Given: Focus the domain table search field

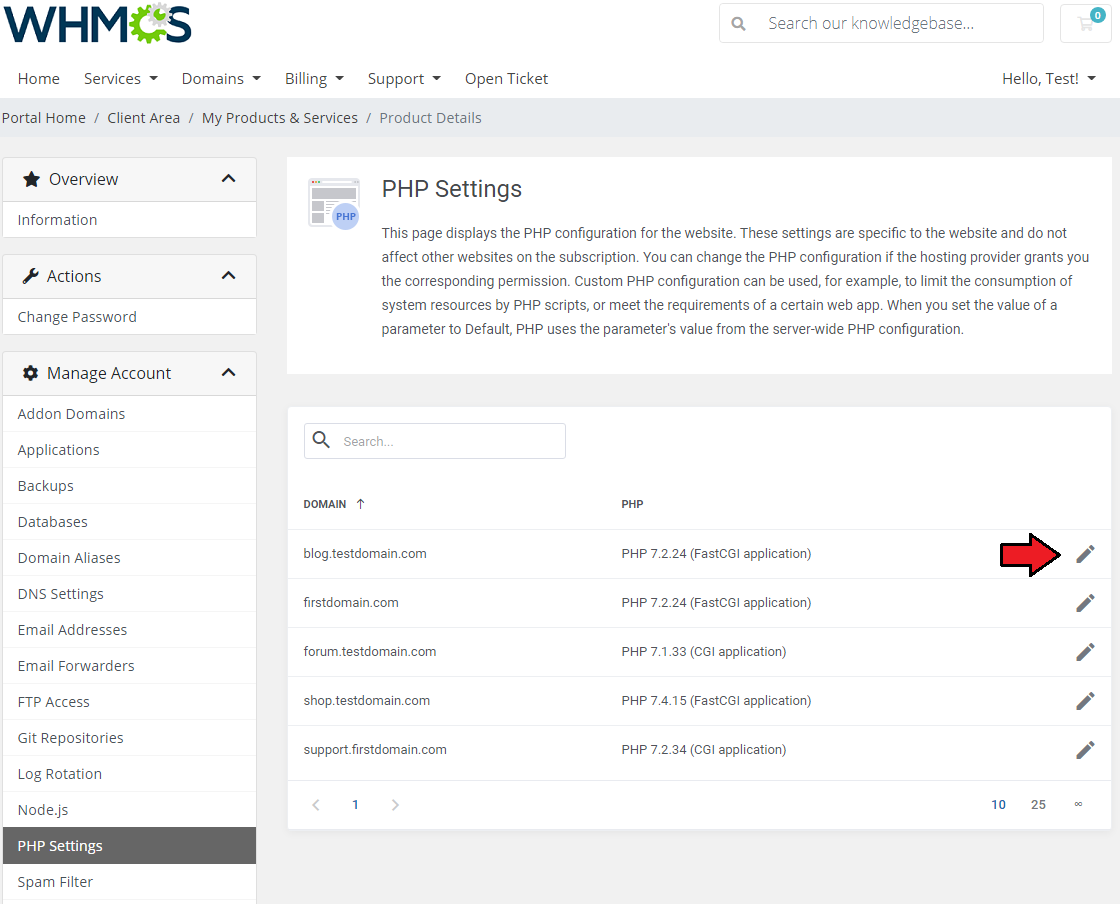Looking at the screenshot, I should 434,441.
